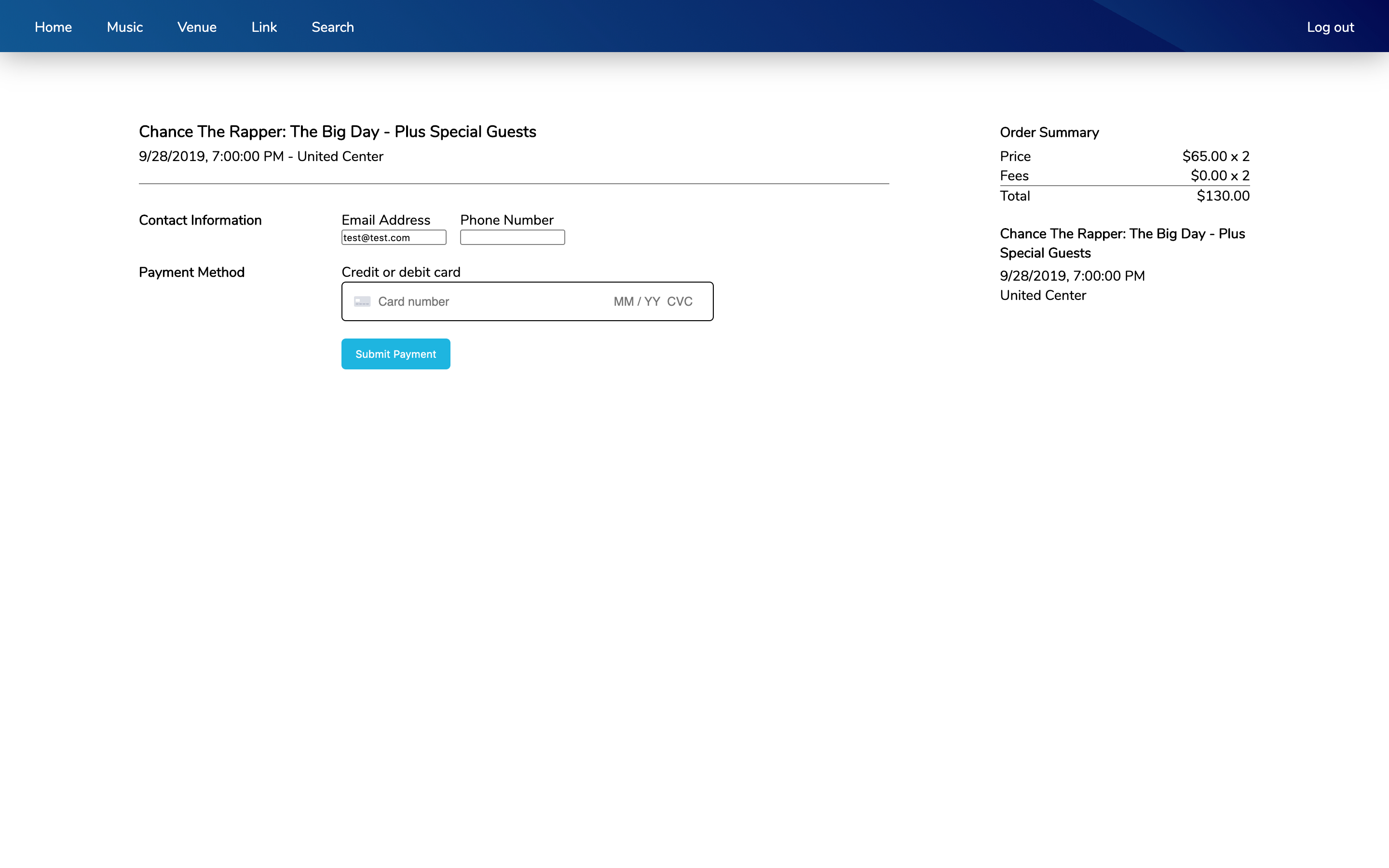The image size is (1389, 868).
Task: Focus the Email Address input field
Action: tap(394, 238)
